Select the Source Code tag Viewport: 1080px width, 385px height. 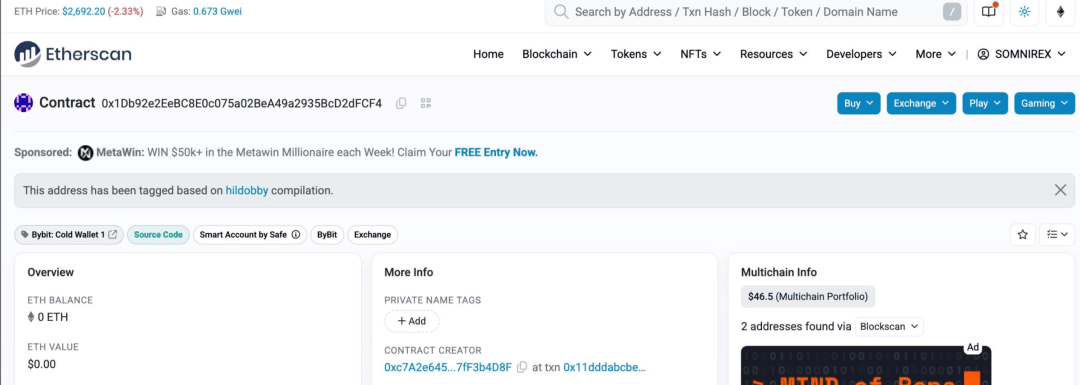coord(158,235)
